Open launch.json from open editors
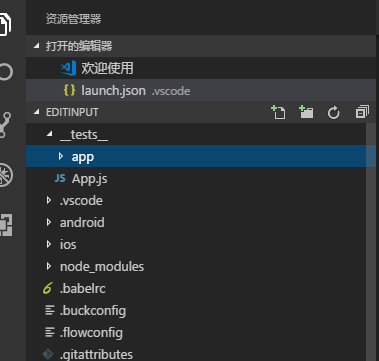This screenshot has height=361, width=379. point(201,90)
